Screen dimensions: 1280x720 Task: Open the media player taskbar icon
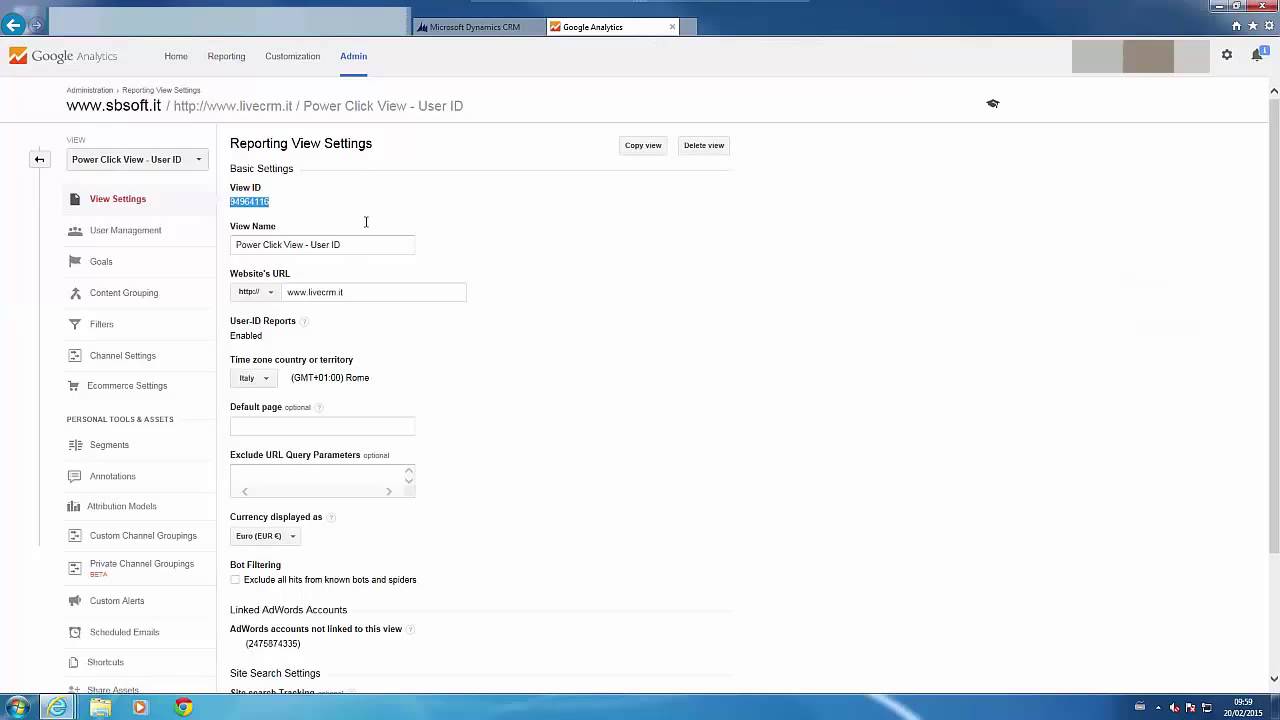140,707
